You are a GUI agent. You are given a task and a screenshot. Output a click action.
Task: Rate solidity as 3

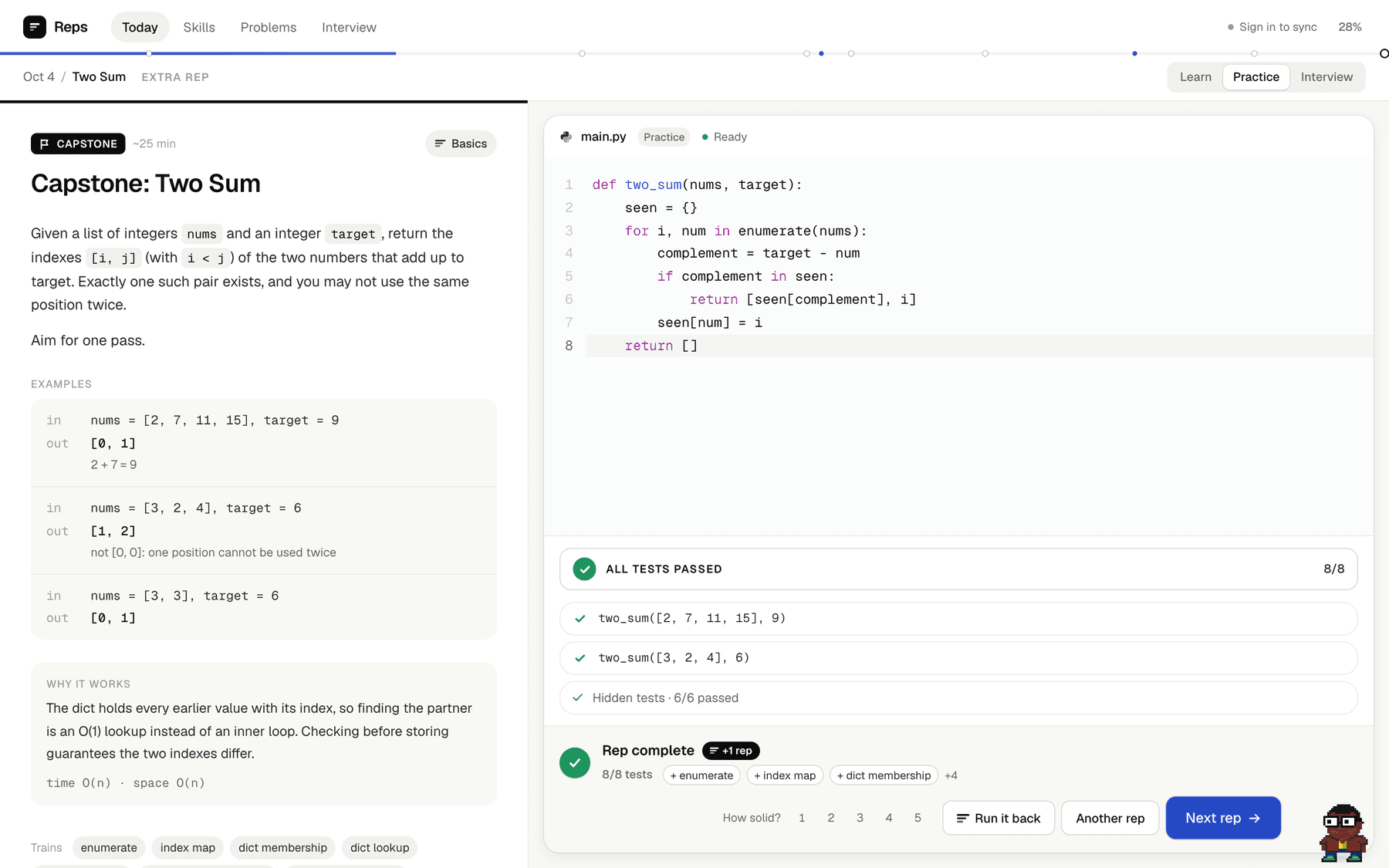point(860,818)
